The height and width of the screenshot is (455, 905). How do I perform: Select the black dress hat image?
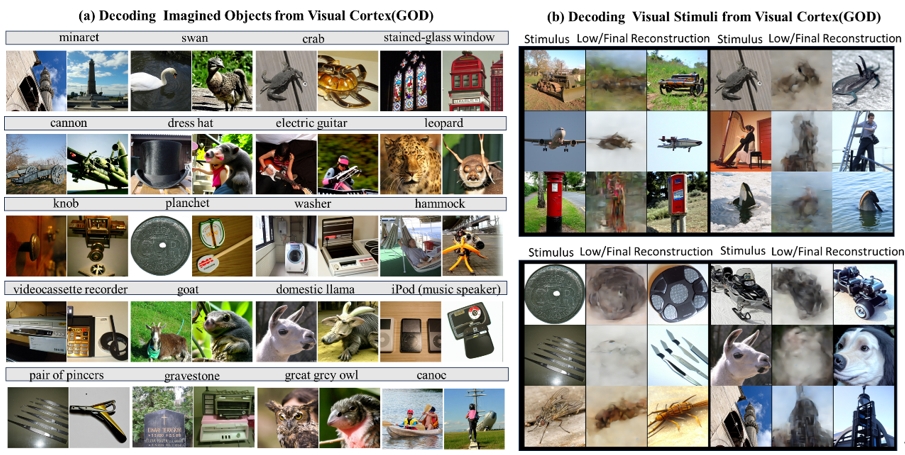(x=159, y=163)
